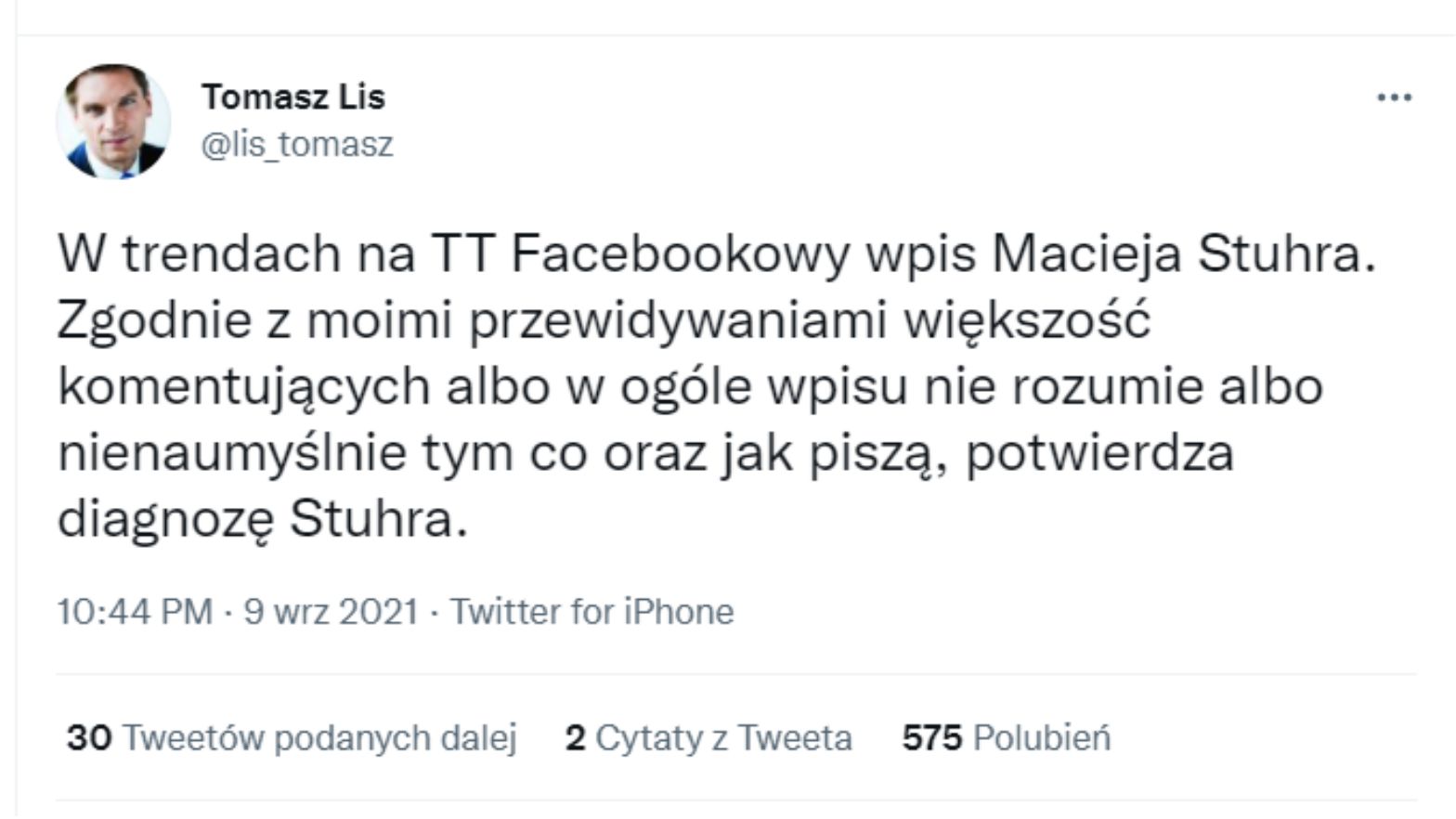Click the word "komentujących" in the tweet
This screenshot has height=819, width=1456.
(243, 386)
